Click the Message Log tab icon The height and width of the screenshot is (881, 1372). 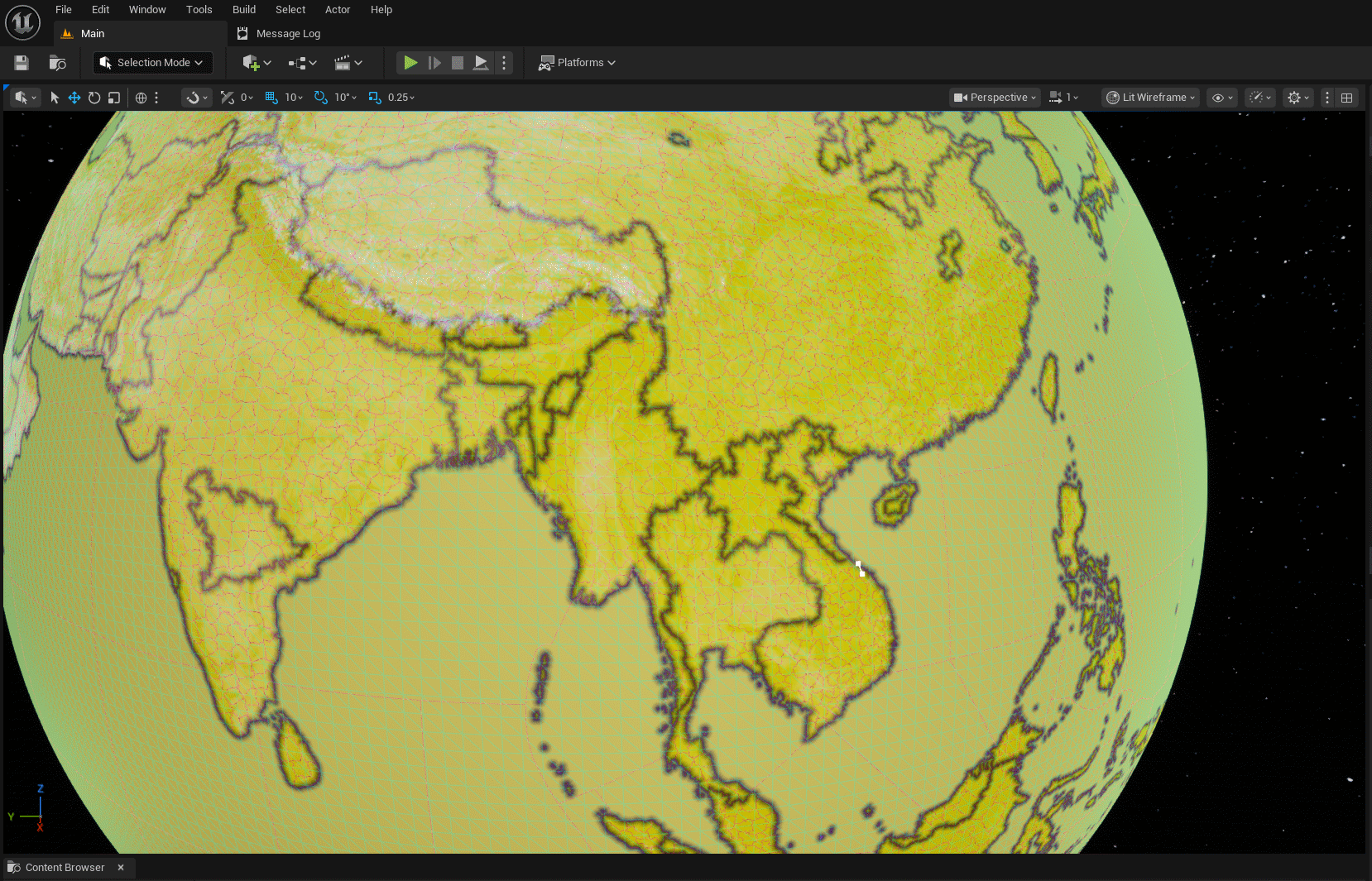pyautogui.click(x=242, y=34)
